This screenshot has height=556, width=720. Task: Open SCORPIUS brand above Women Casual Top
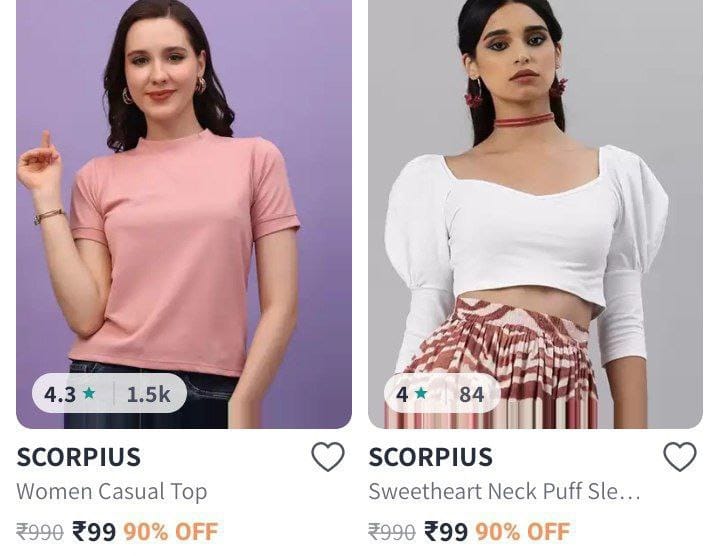pyautogui.click(x=79, y=457)
